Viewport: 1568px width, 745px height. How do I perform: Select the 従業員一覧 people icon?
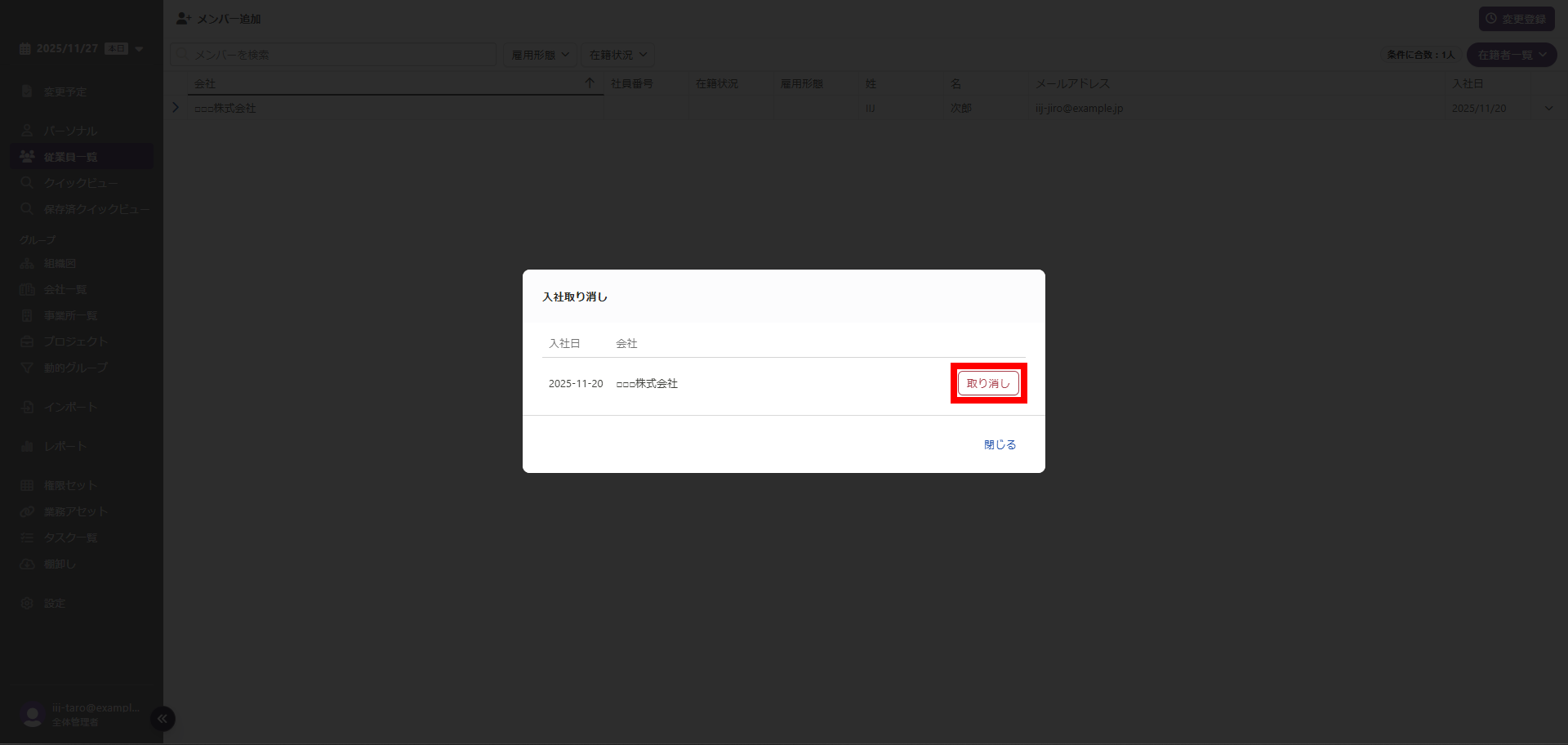point(27,157)
